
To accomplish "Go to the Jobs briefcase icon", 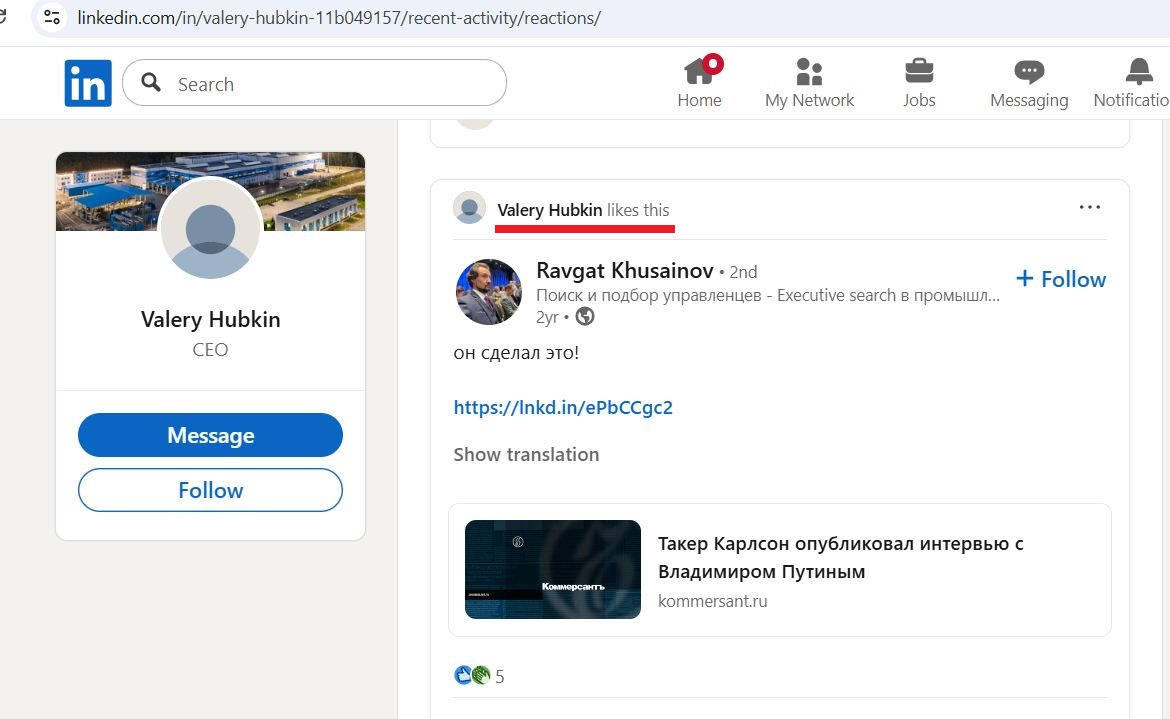I will 919,72.
